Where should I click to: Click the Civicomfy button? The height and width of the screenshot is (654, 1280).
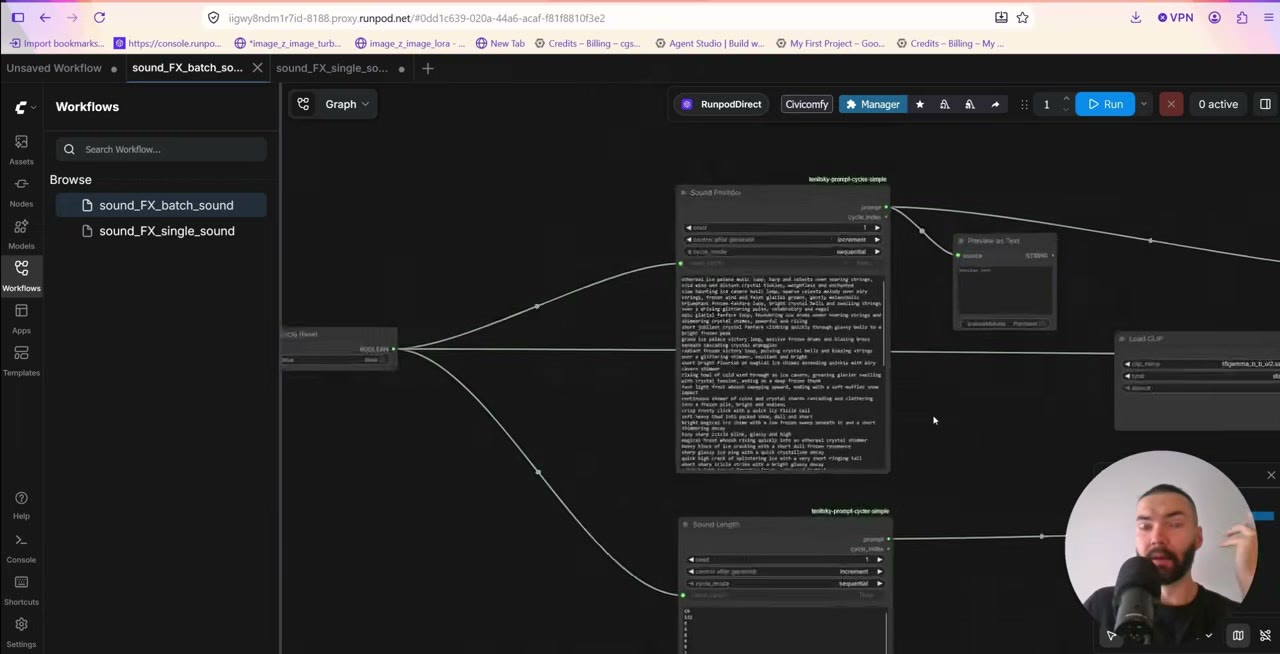point(807,104)
